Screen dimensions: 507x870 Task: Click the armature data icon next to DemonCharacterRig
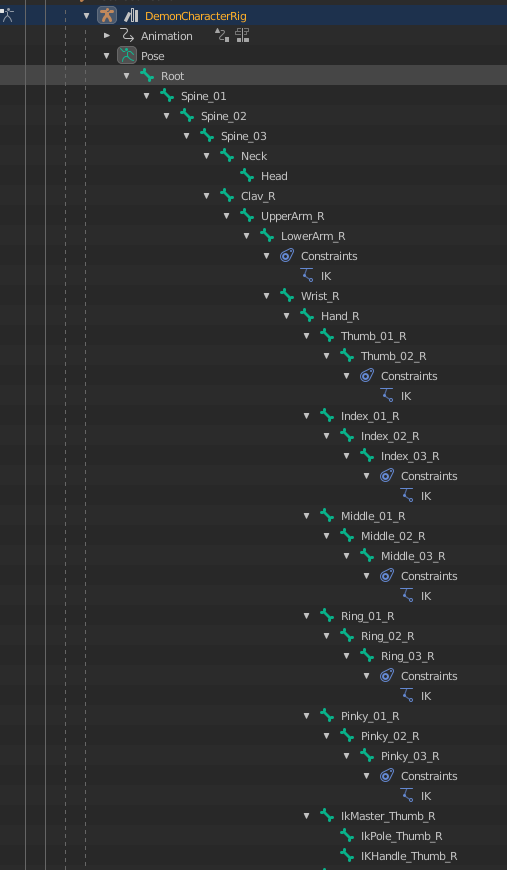(131, 16)
